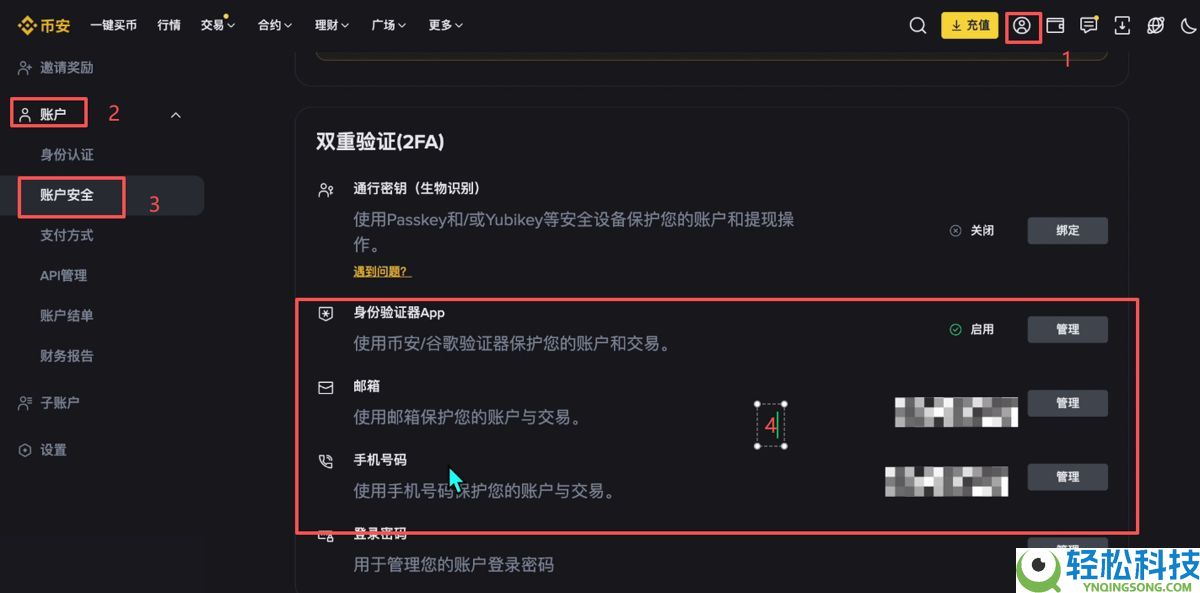Open the profile avatar icon
Image resolution: width=1200 pixels, height=593 pixels.
point(1021,27)
